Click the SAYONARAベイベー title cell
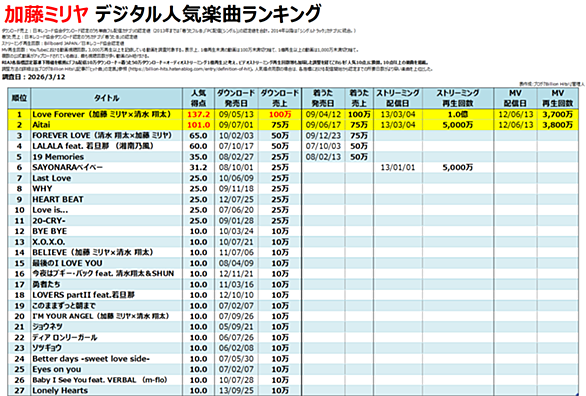The height and width of the screenshot is (396, 586). 107,167
